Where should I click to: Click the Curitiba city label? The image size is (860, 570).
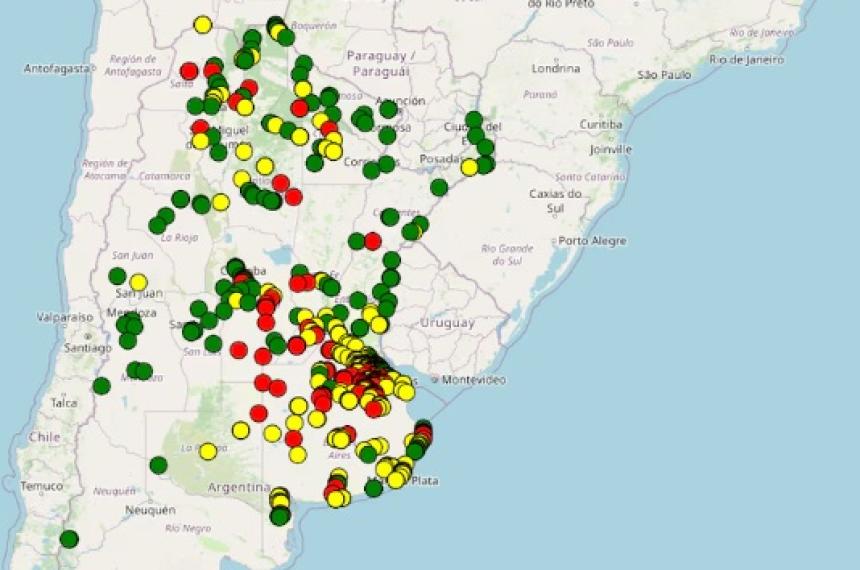pyautogui.click(x=601, y=125)
